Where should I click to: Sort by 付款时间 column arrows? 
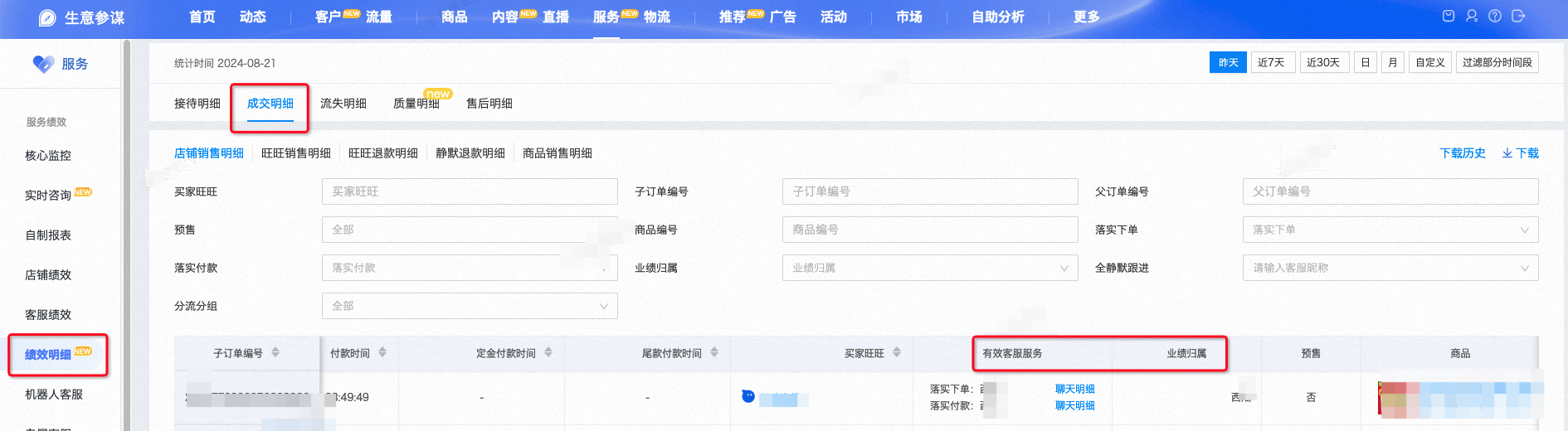(x=382, y=352)
